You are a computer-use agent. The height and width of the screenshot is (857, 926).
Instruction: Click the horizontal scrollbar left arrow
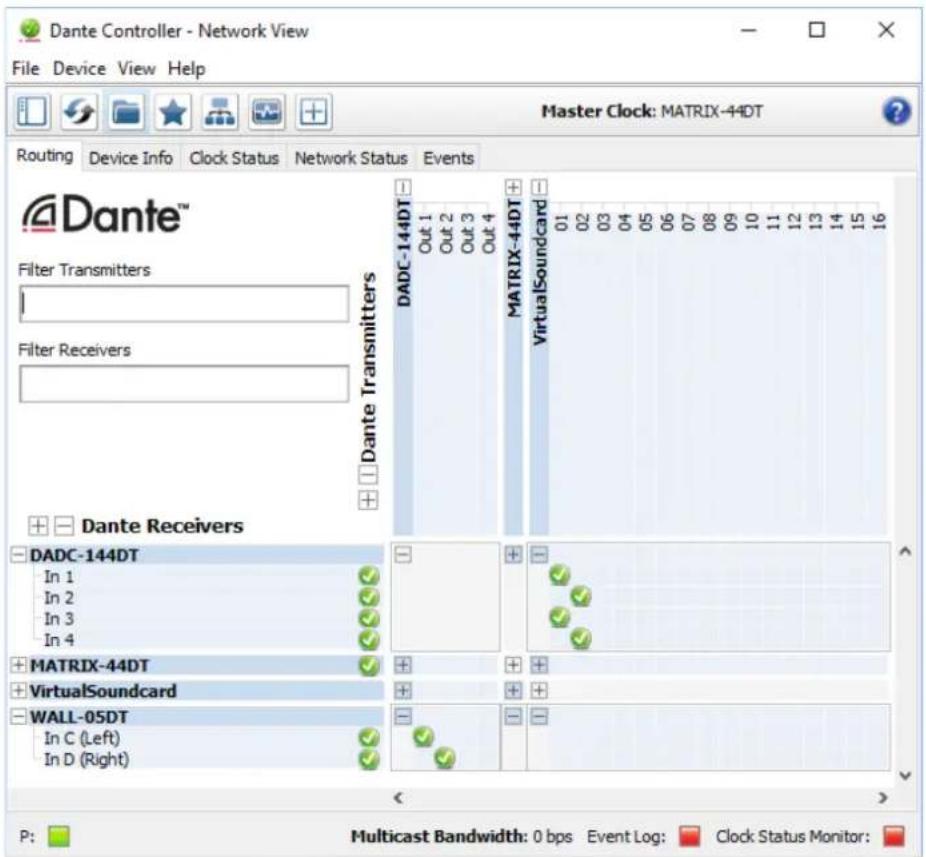(x=399, y=798)
